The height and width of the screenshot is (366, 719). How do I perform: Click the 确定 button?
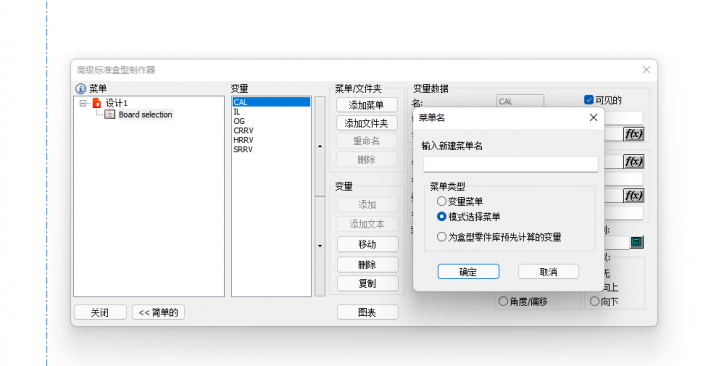click(468, 272)
